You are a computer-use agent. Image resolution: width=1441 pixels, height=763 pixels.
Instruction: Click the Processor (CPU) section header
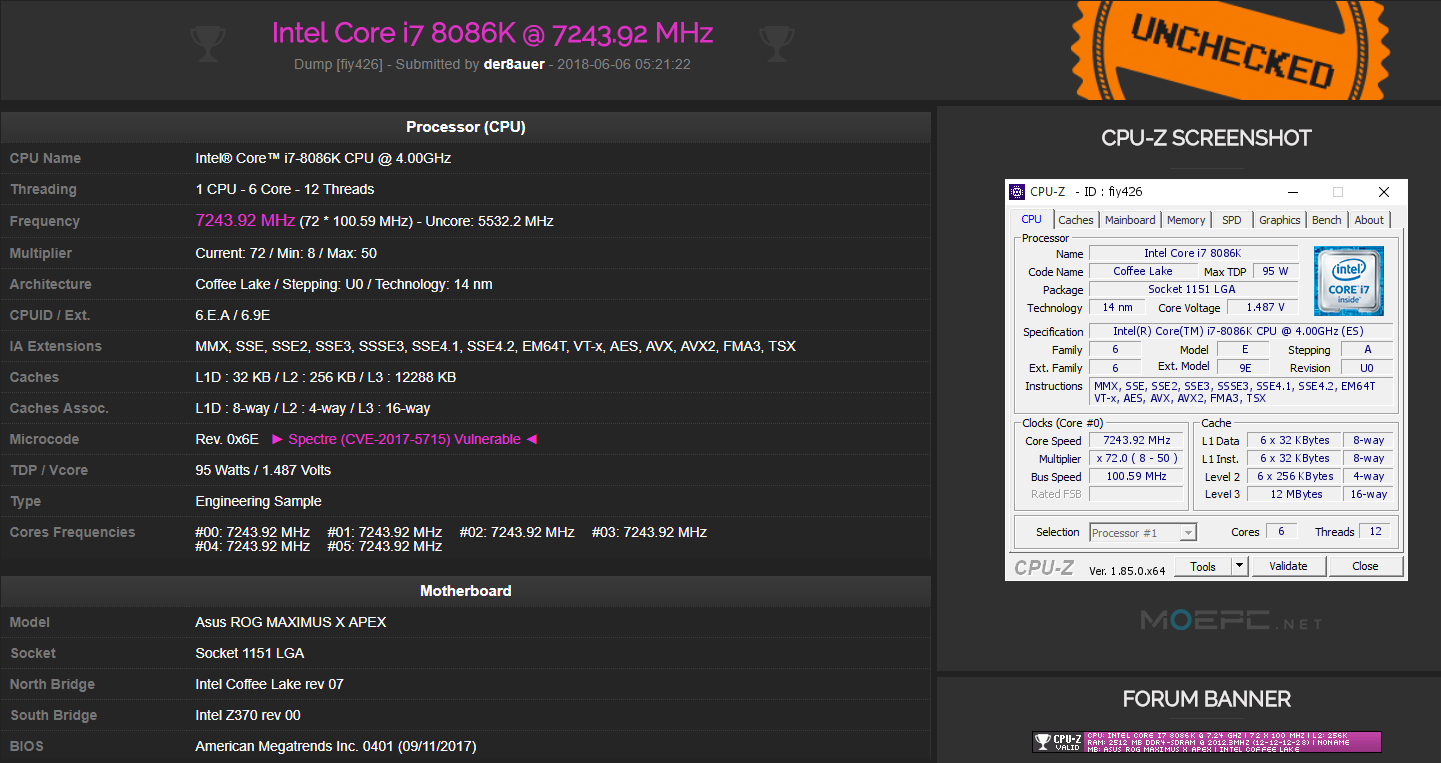(466, 127)
